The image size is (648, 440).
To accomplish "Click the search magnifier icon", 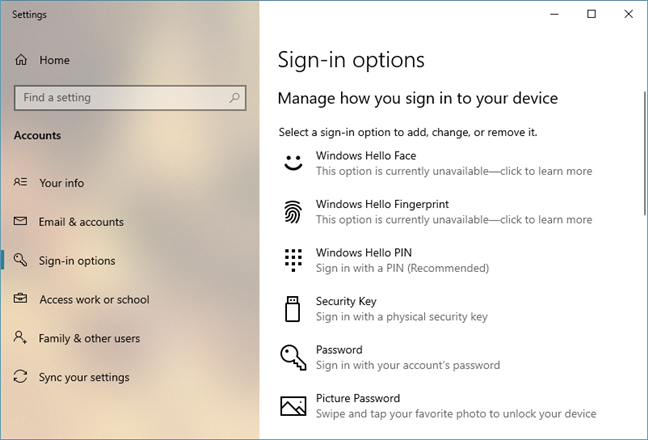I will [234, 98].
